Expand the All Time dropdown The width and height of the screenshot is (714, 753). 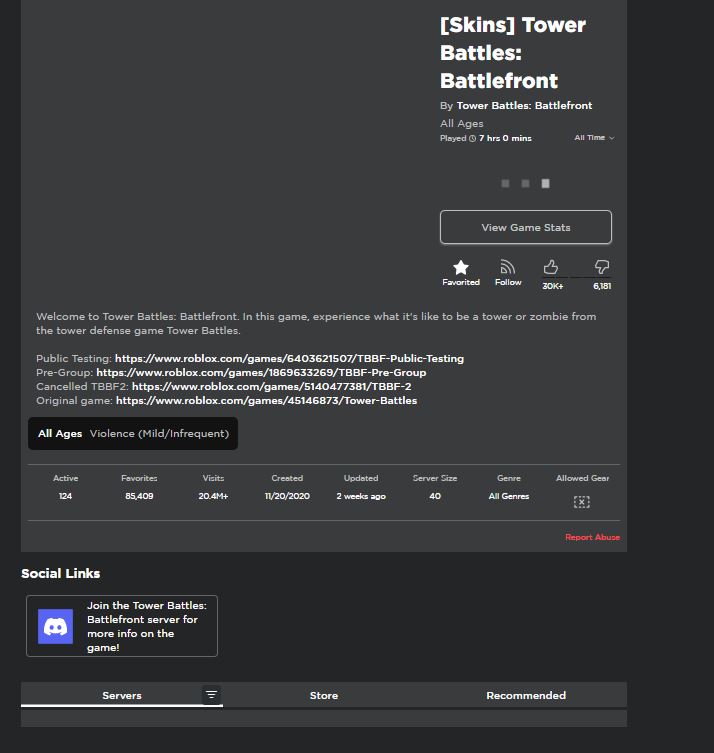(594, 138)
